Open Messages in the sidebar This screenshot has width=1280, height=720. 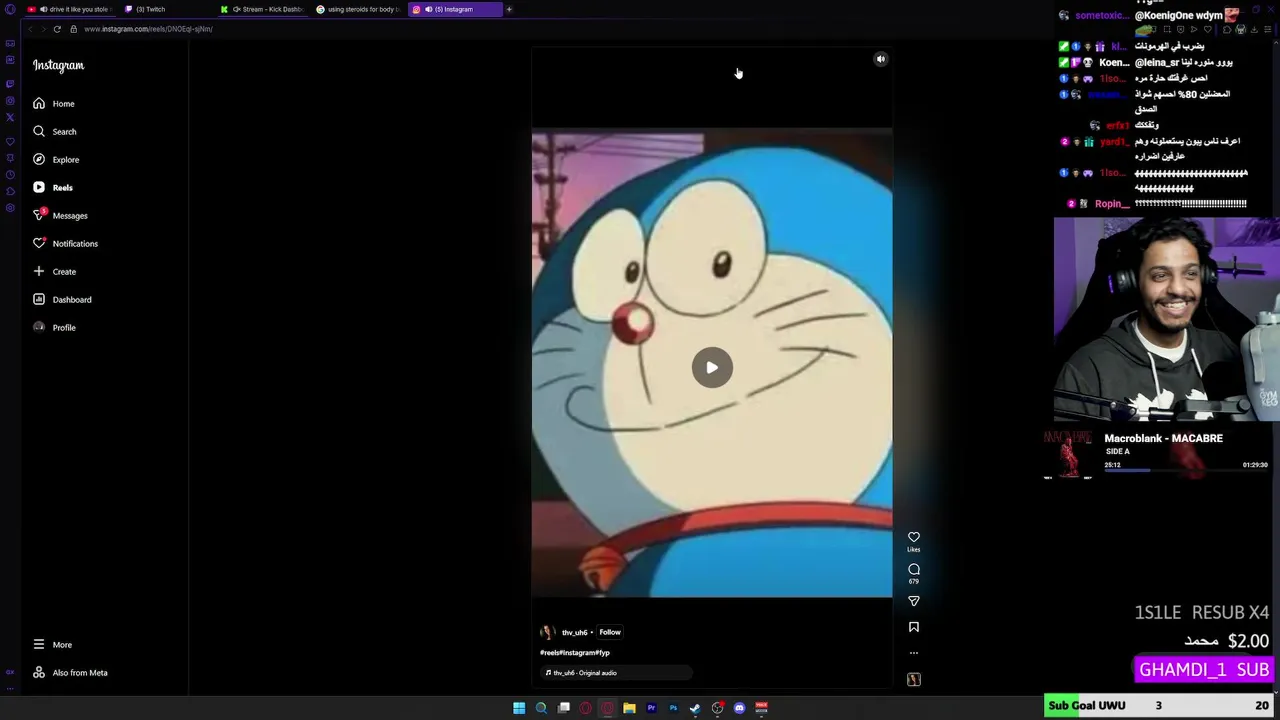click(60, 216)
